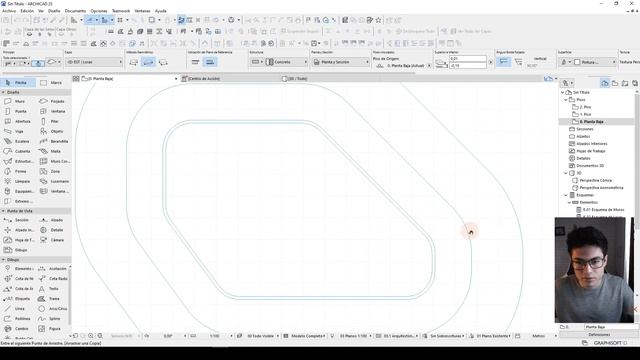This screenshot has width=640, height=360.
Task: Choose the Ventana window tool
Action: click(53, 111)
